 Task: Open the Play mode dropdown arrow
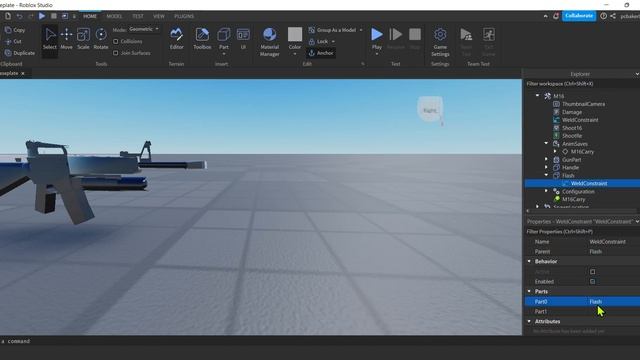click(377, 54)
